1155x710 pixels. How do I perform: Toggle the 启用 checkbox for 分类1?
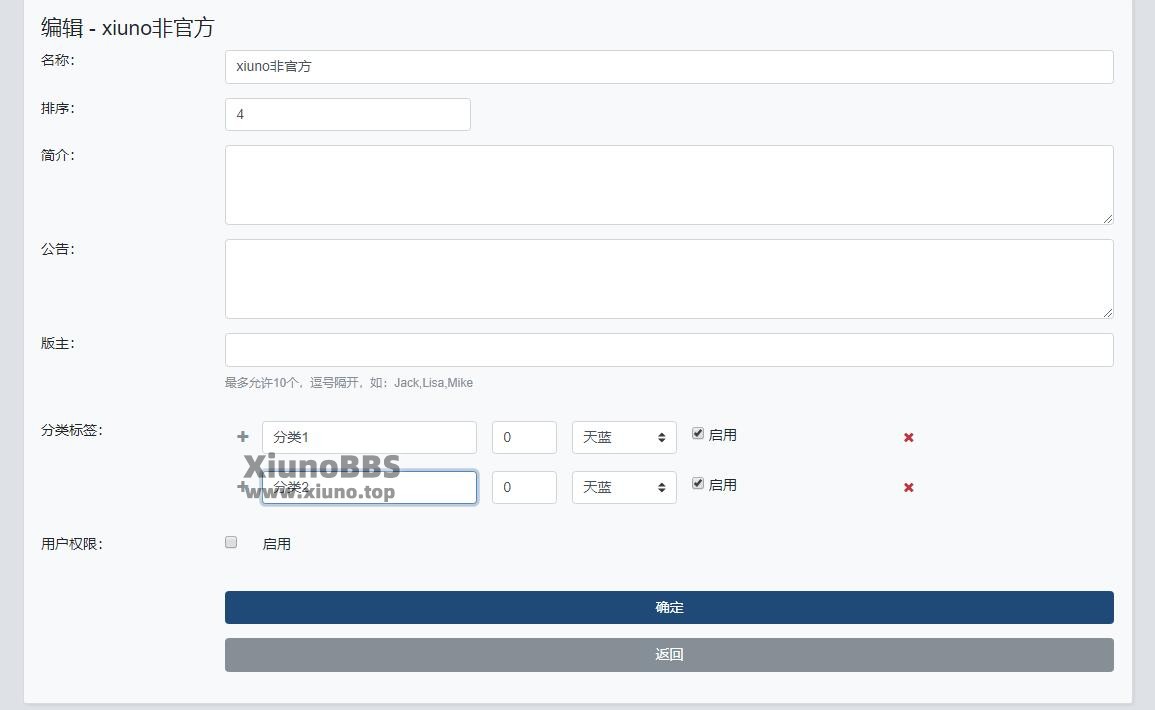click(698, 434)
